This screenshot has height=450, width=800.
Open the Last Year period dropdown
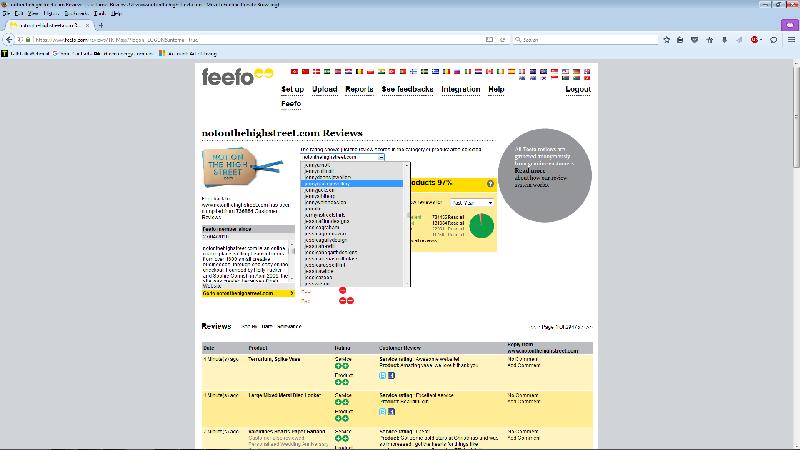point(472,203)
